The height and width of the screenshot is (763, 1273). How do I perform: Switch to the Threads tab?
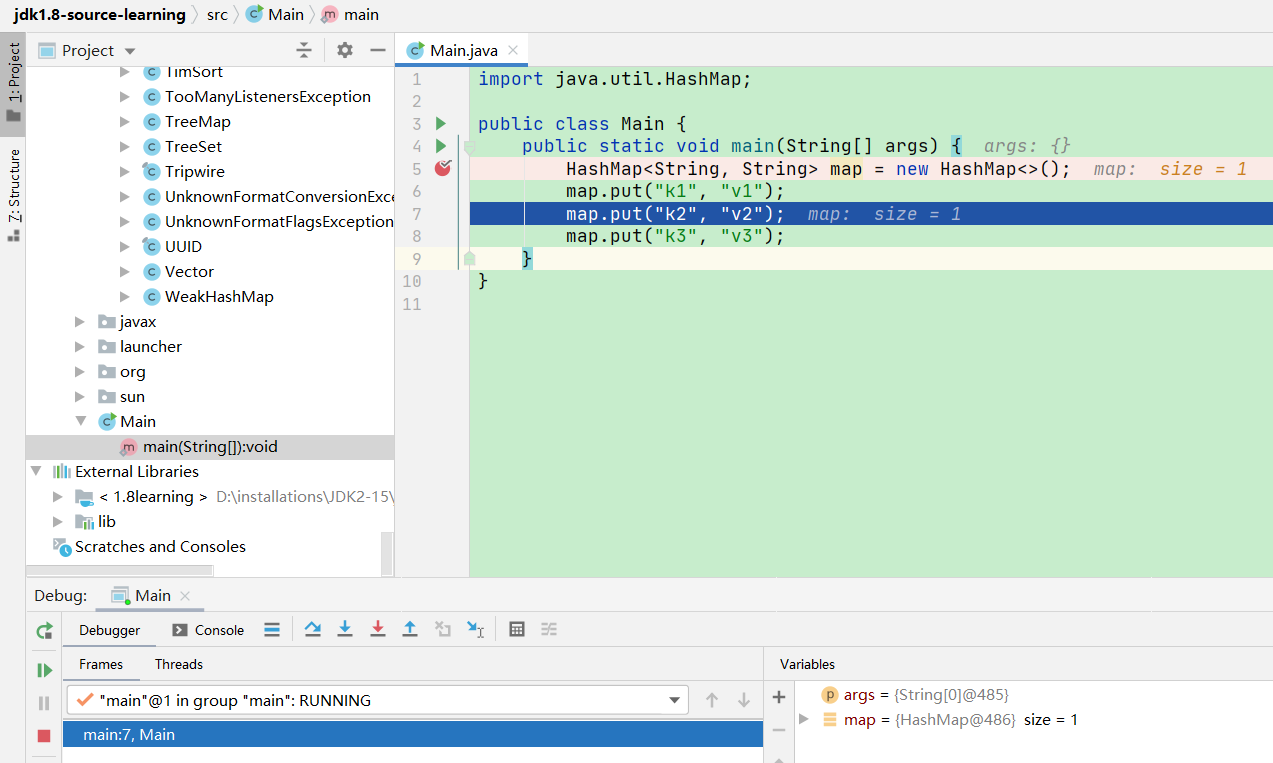coord(179,664)
